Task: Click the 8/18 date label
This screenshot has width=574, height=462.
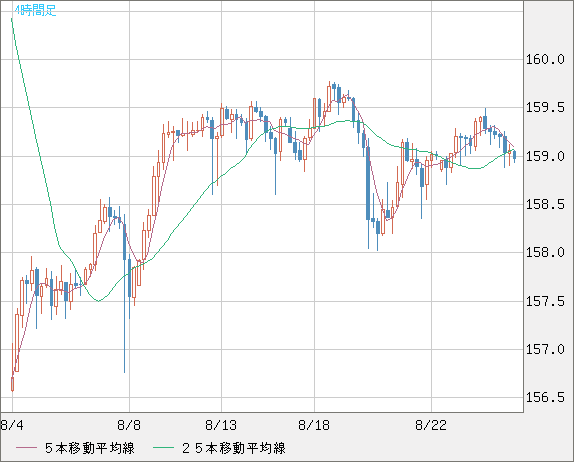Action: pos(314,425)
